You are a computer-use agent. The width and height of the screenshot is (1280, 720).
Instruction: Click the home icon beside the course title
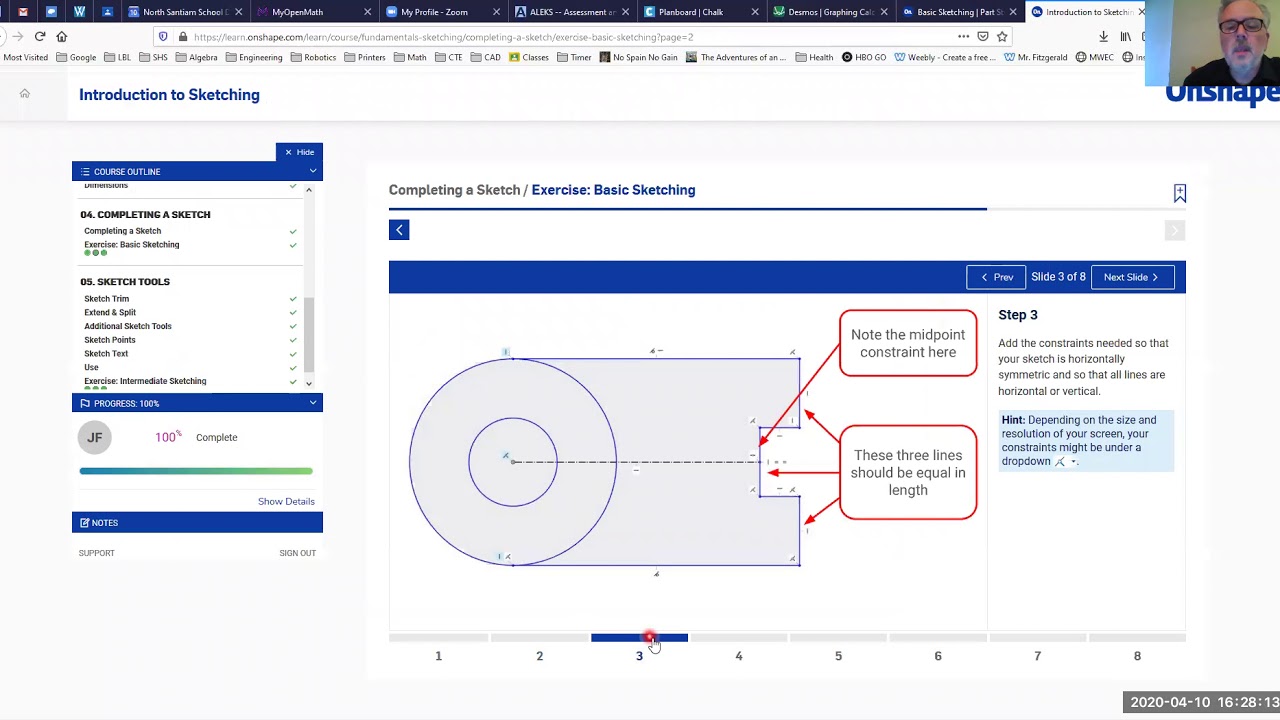point(25,94)
